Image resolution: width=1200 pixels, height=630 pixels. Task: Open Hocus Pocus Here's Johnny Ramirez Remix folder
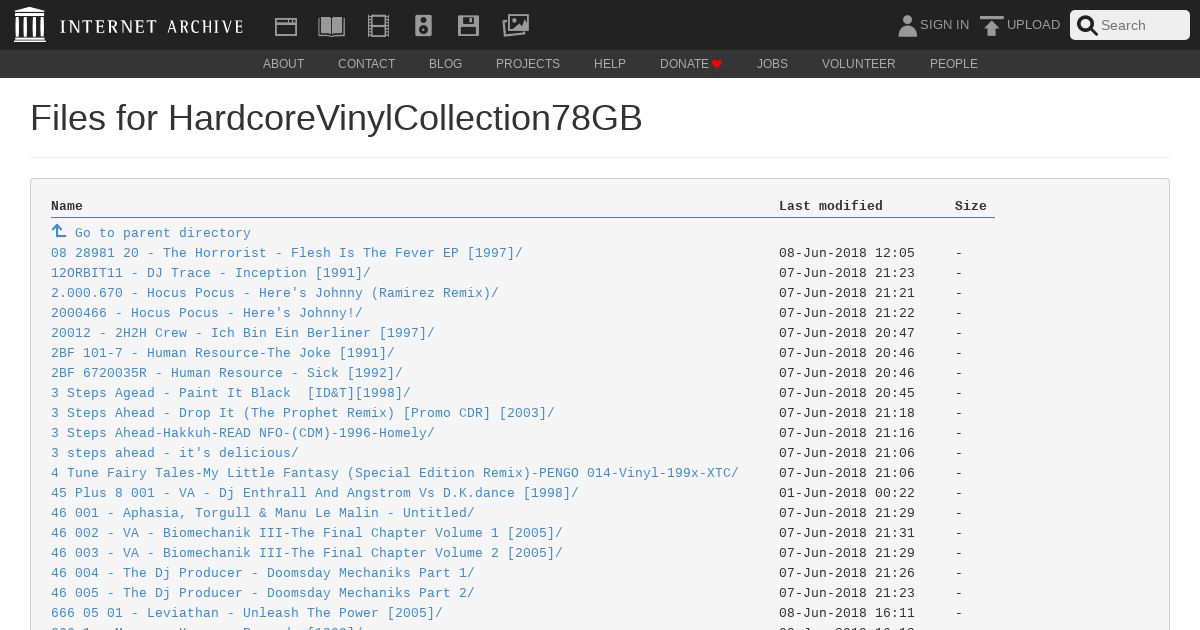[275, 293]
